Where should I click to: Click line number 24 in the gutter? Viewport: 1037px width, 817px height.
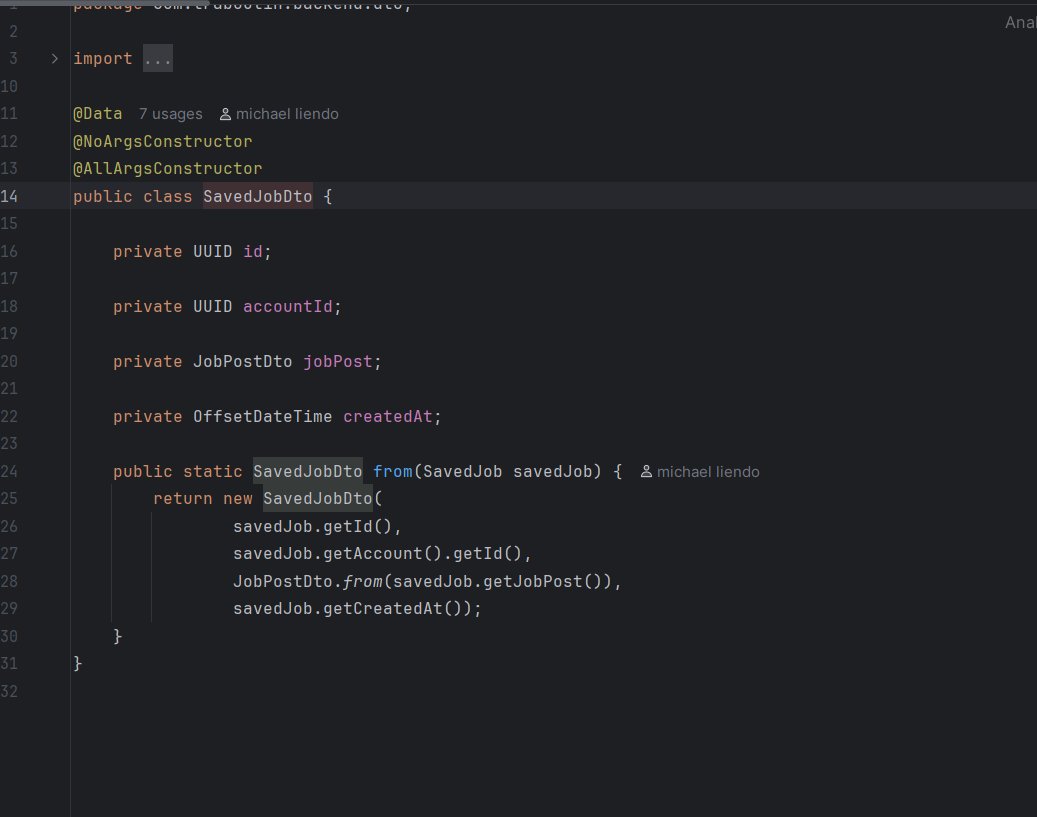coord(9,471)
